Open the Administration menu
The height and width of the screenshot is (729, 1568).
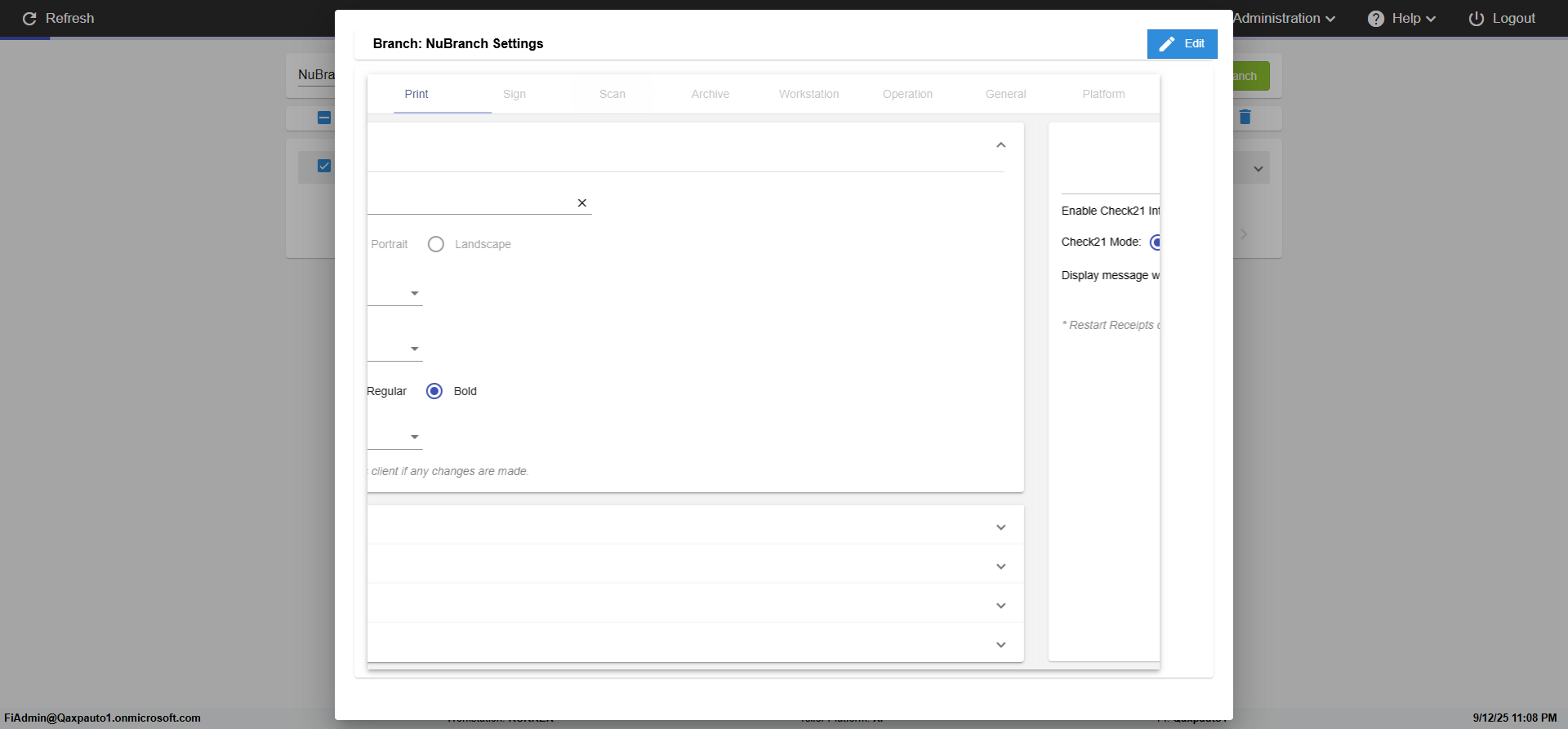coord(1283,19)
